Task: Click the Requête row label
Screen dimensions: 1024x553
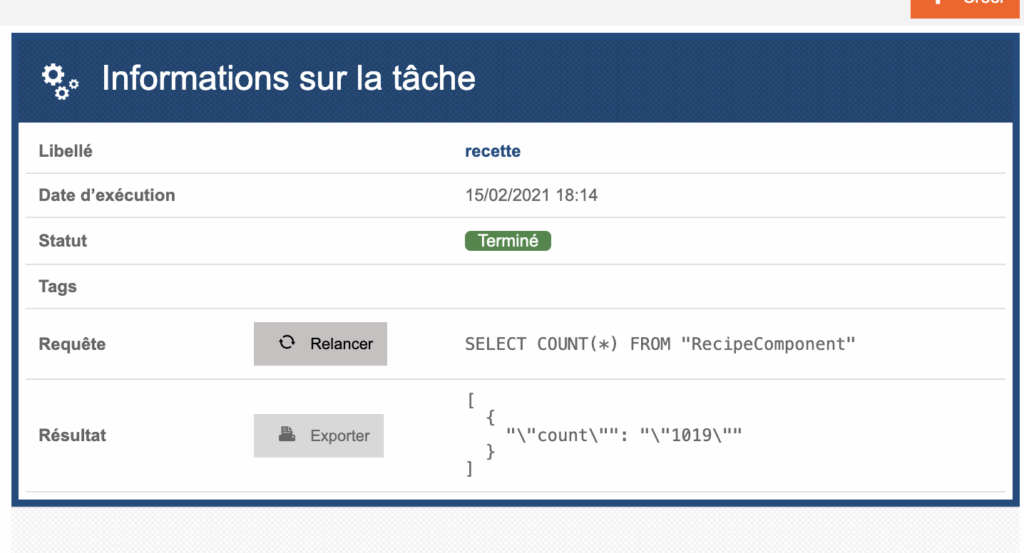Action: [x=72, y=344]
